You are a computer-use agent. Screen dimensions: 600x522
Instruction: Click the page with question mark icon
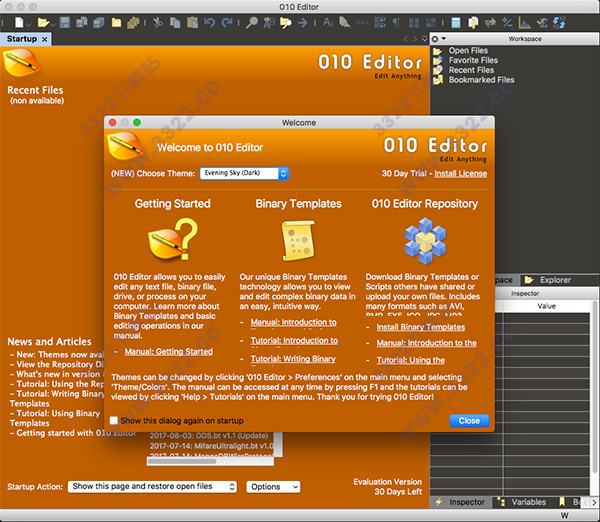click(x=473, y=23)
